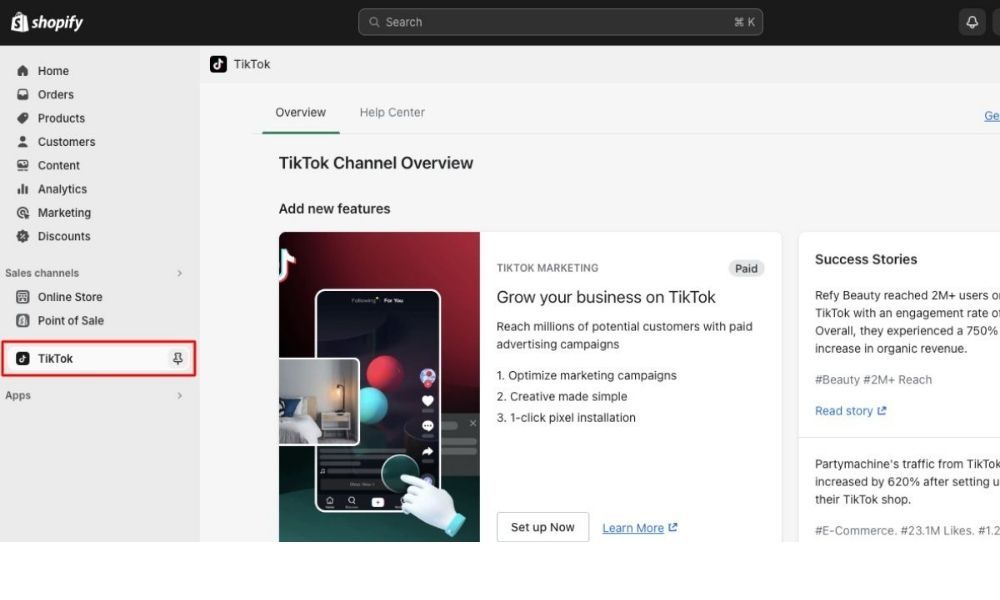The height and width of the screenshot is (600, 1000).
Task: Click the Home house icon
Action: pos(23,71)
